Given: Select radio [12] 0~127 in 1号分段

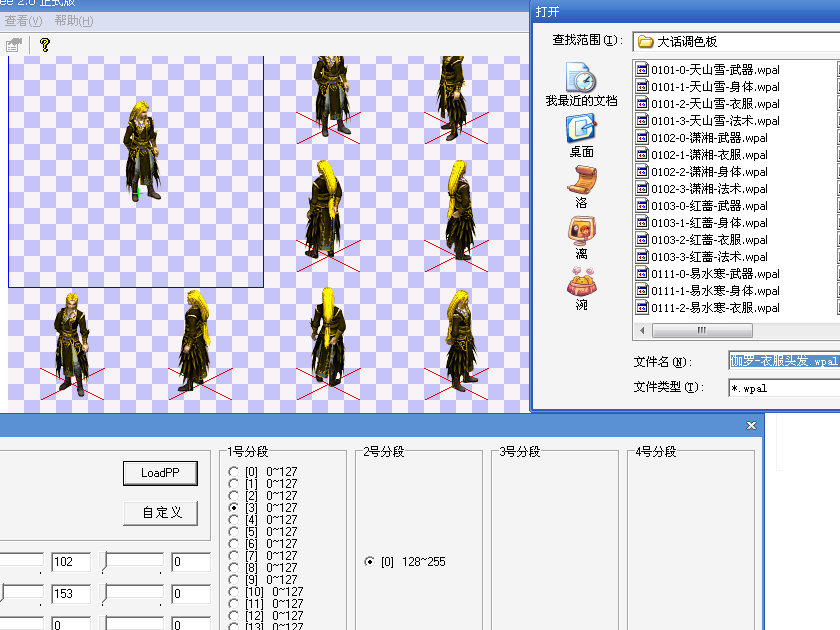Looking at the screenshot, I should [233, 616].
